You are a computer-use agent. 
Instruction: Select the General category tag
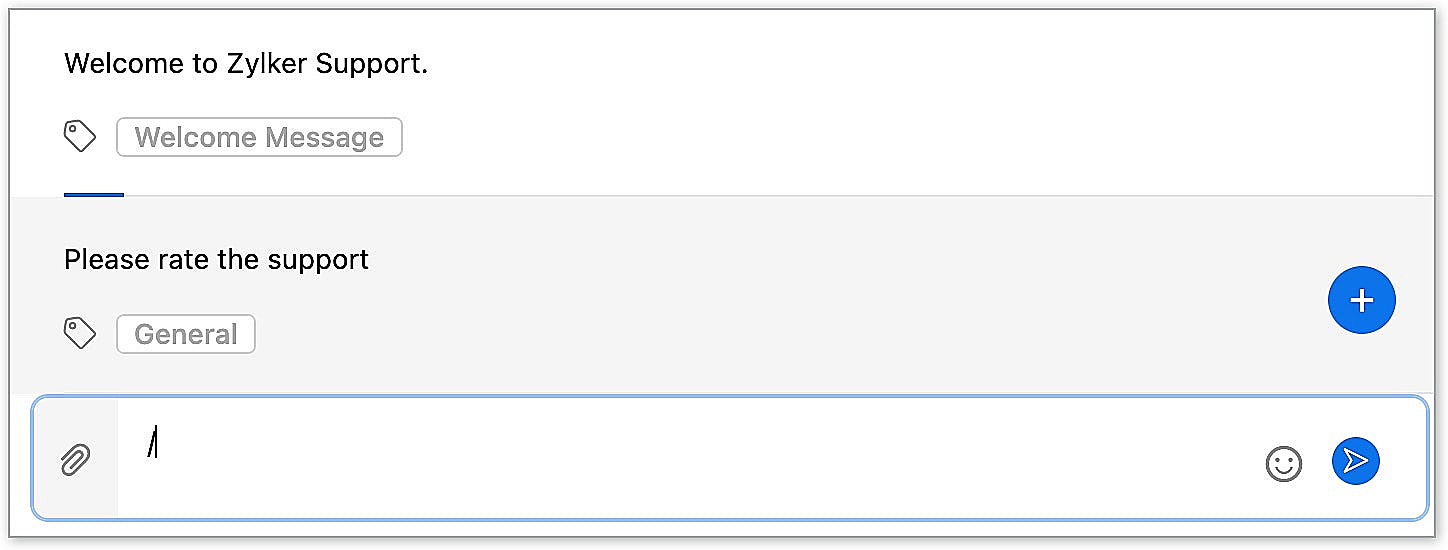pyautogui.click(x=186, y=334)
